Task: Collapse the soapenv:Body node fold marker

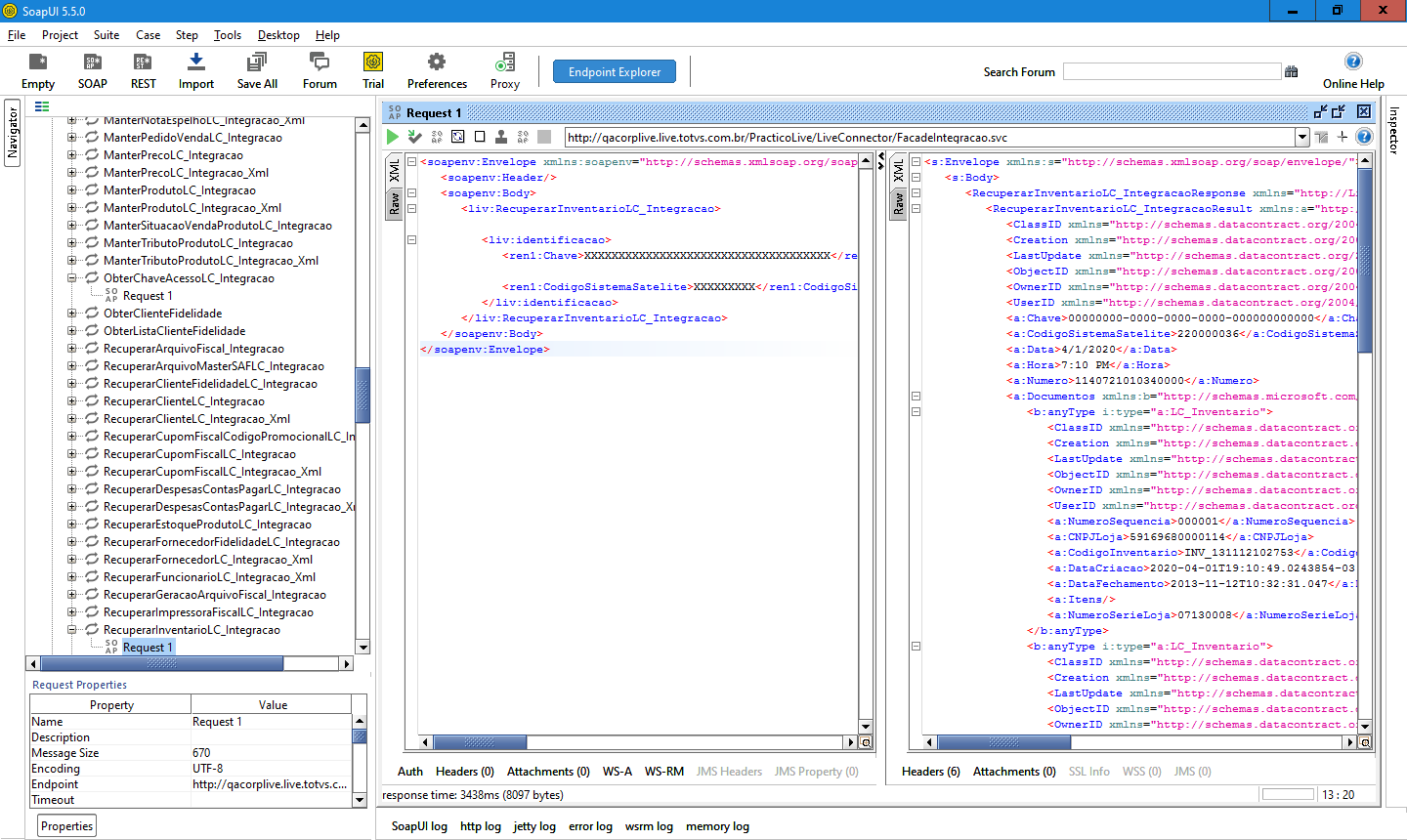Action: point(412,193)
